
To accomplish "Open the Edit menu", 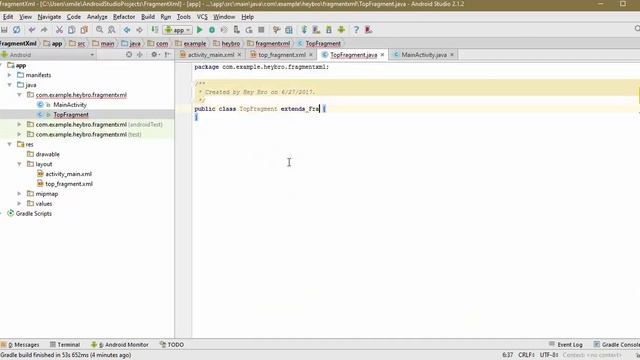I will (8, 17).
